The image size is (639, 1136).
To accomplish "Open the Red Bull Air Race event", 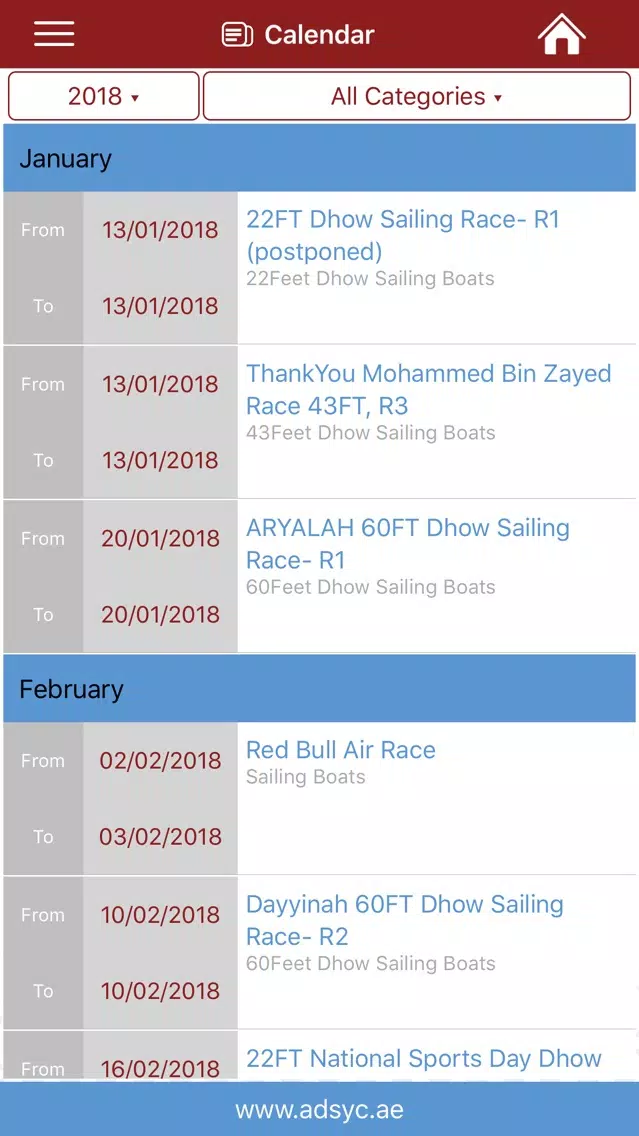I will point(341,750).
